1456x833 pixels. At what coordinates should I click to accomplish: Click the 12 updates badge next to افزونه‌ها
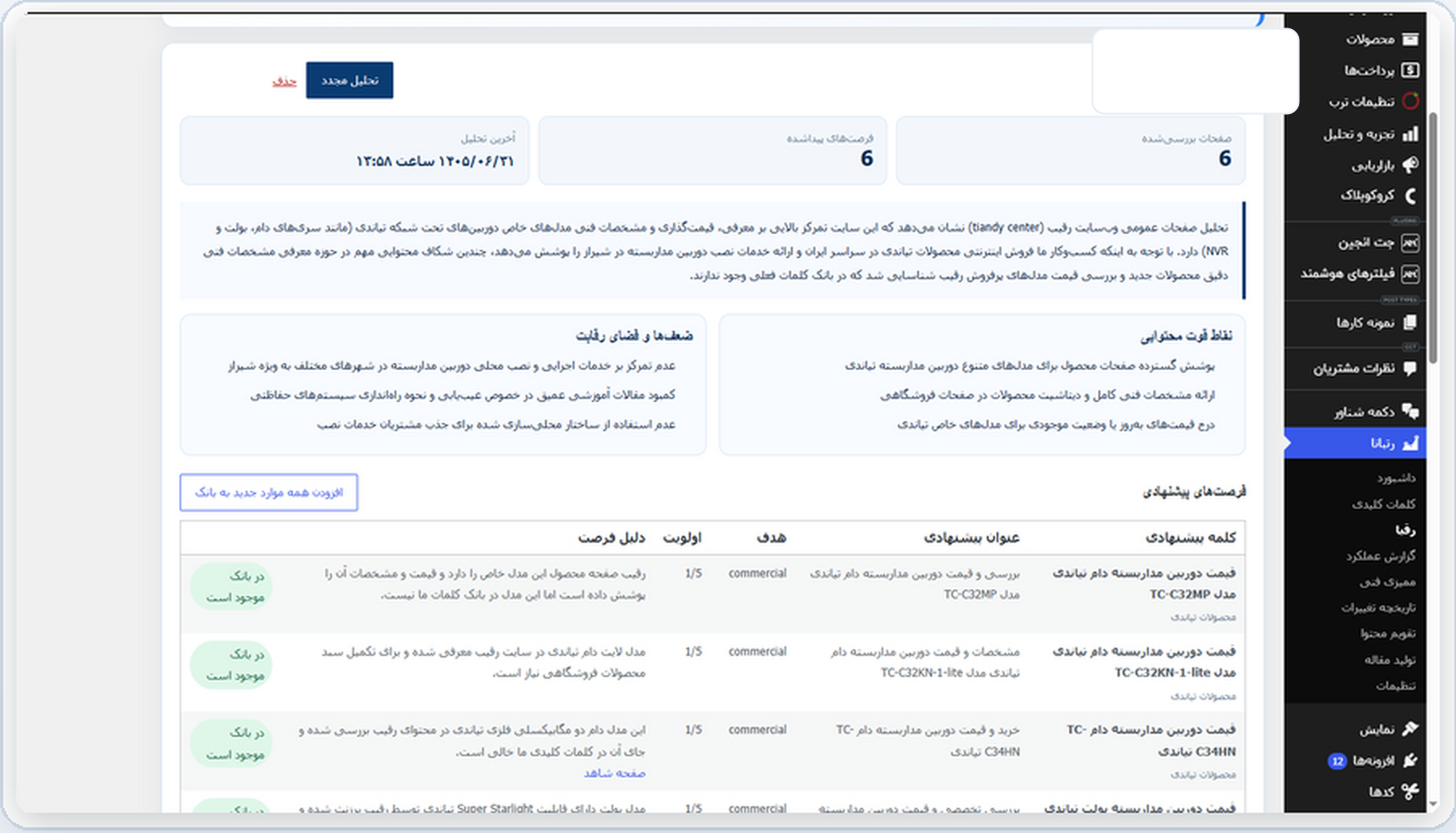(1337, 761)
